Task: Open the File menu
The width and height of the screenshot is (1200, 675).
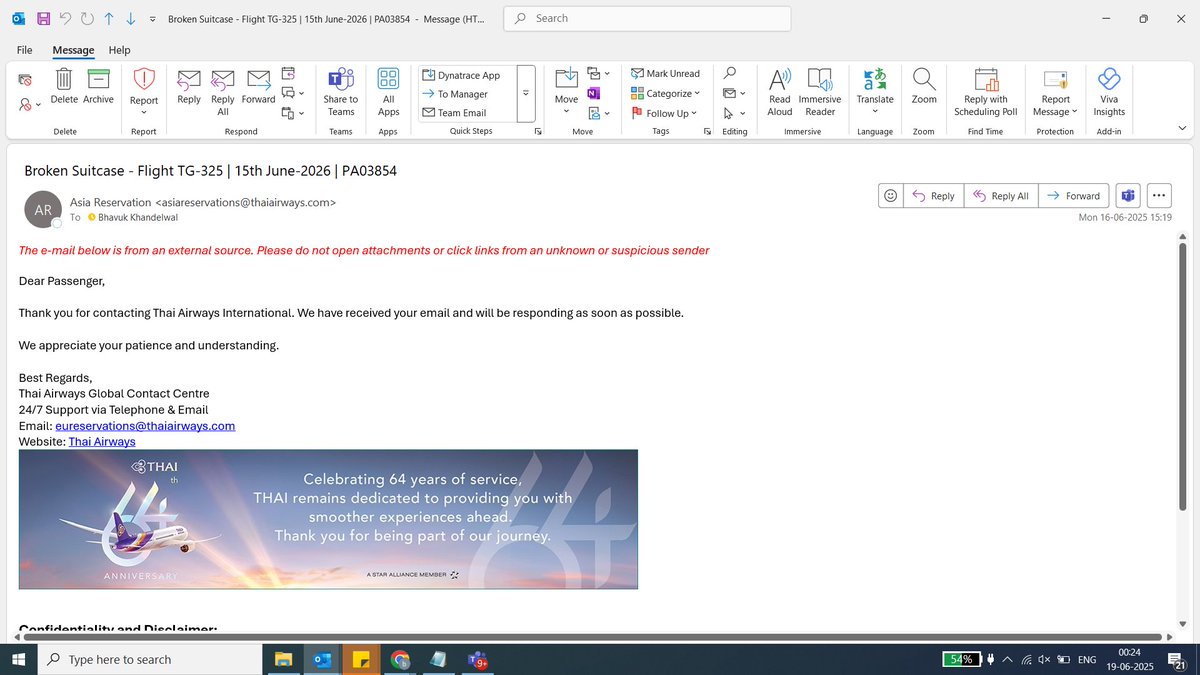Action: [x=25, y=50]
